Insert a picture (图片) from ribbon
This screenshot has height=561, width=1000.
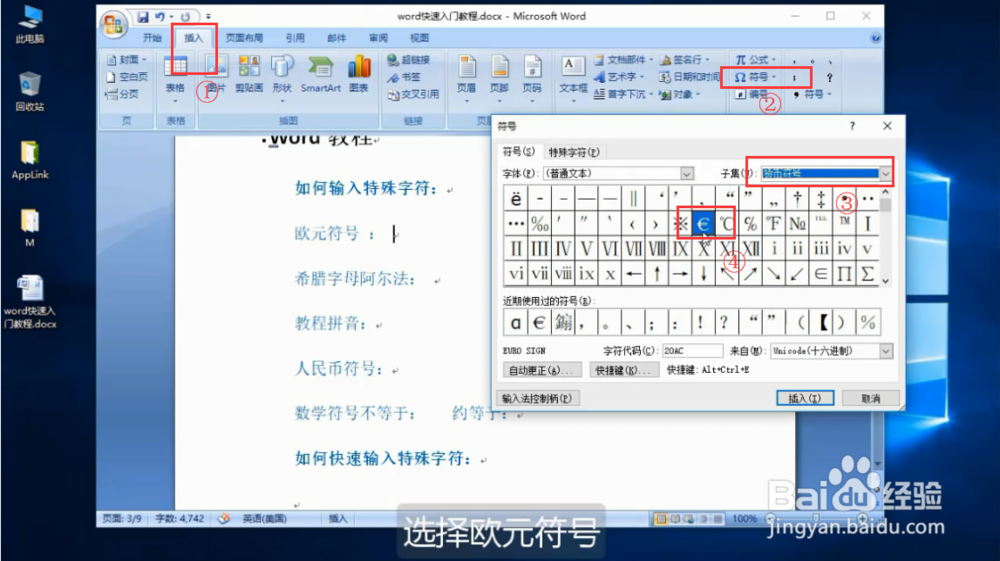(x=216, y=75)
